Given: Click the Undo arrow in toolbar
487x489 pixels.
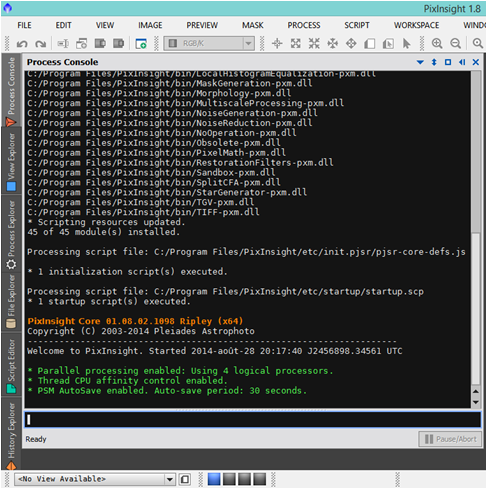Looking at the screenshot, I should [x=22, y=44].
